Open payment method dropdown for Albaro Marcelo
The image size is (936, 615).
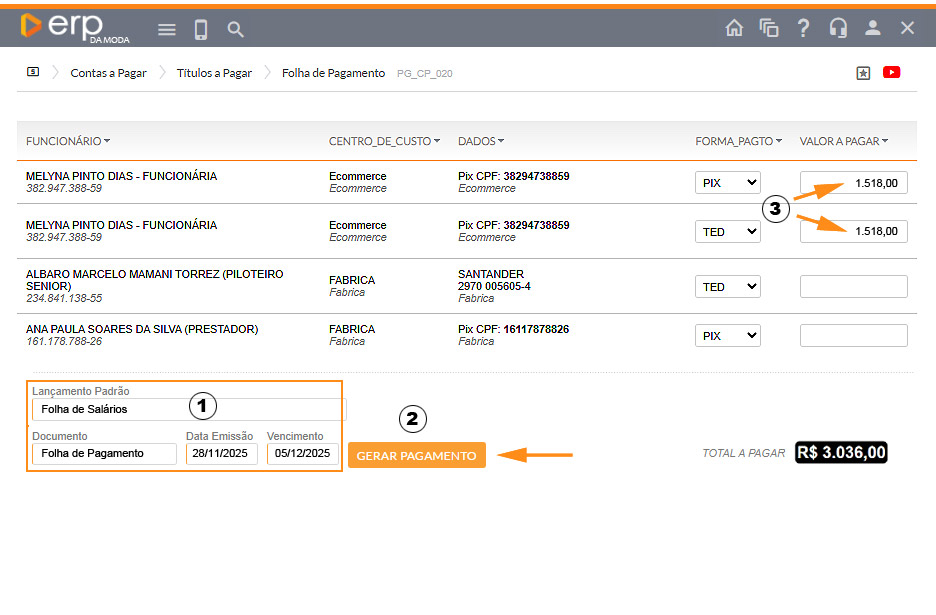727,287
